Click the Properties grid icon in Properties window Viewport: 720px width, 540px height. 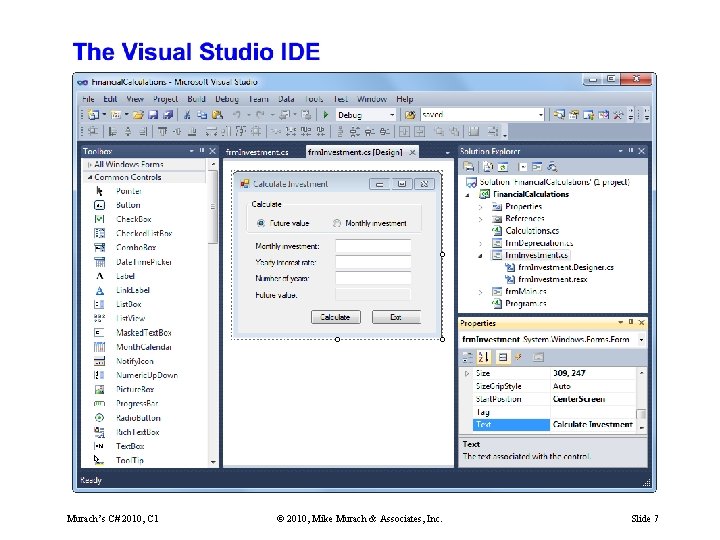[503, 357]
